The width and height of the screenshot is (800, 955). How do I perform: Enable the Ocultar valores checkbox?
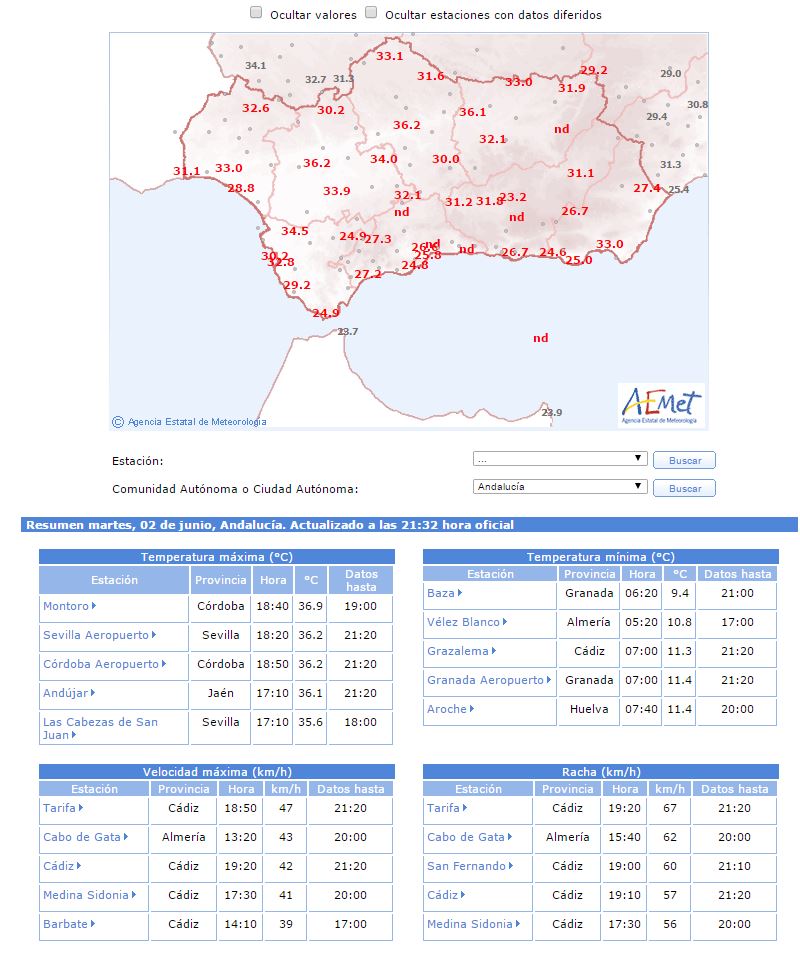click(x=256, y=13)
